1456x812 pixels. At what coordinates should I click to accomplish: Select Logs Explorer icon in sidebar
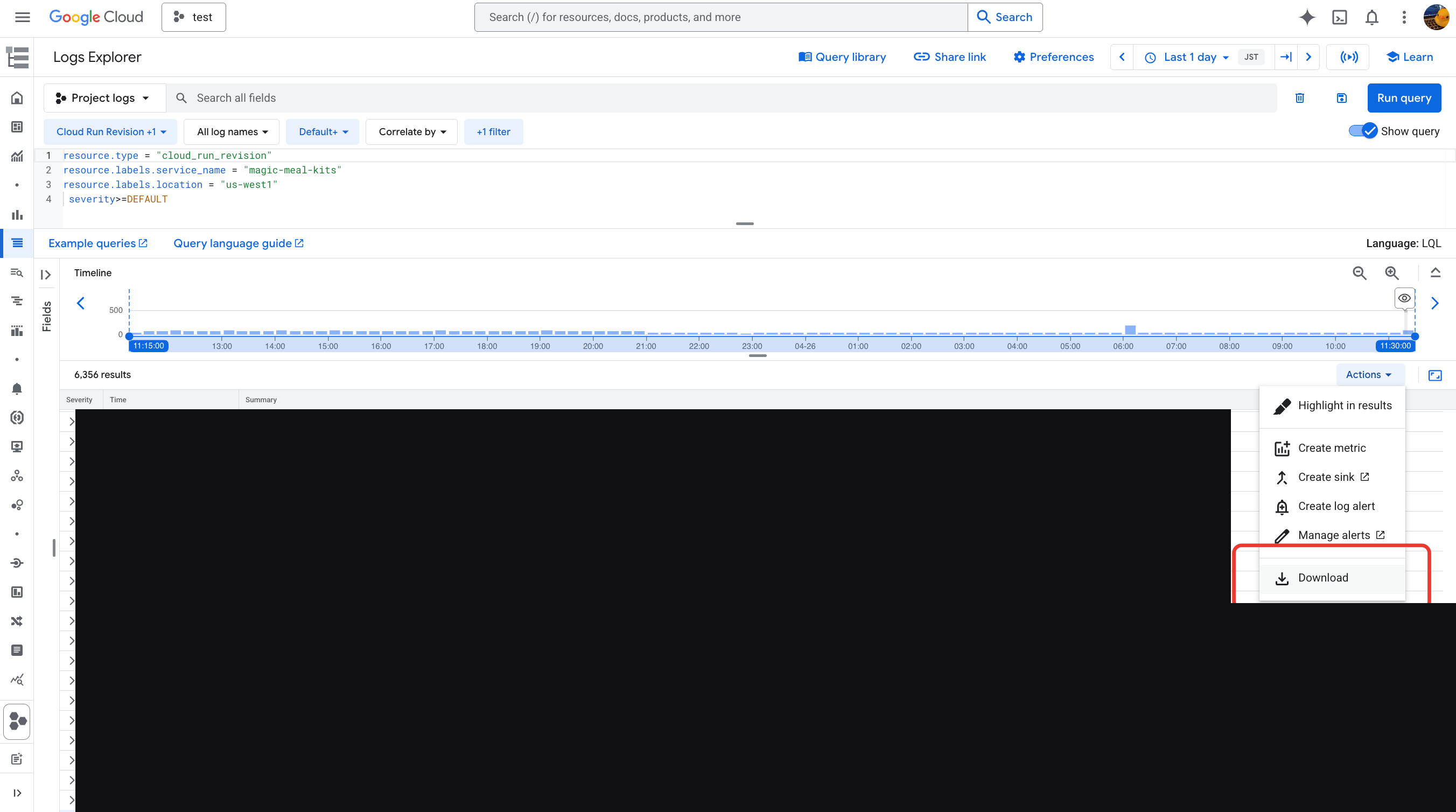(x=17, y=243)
